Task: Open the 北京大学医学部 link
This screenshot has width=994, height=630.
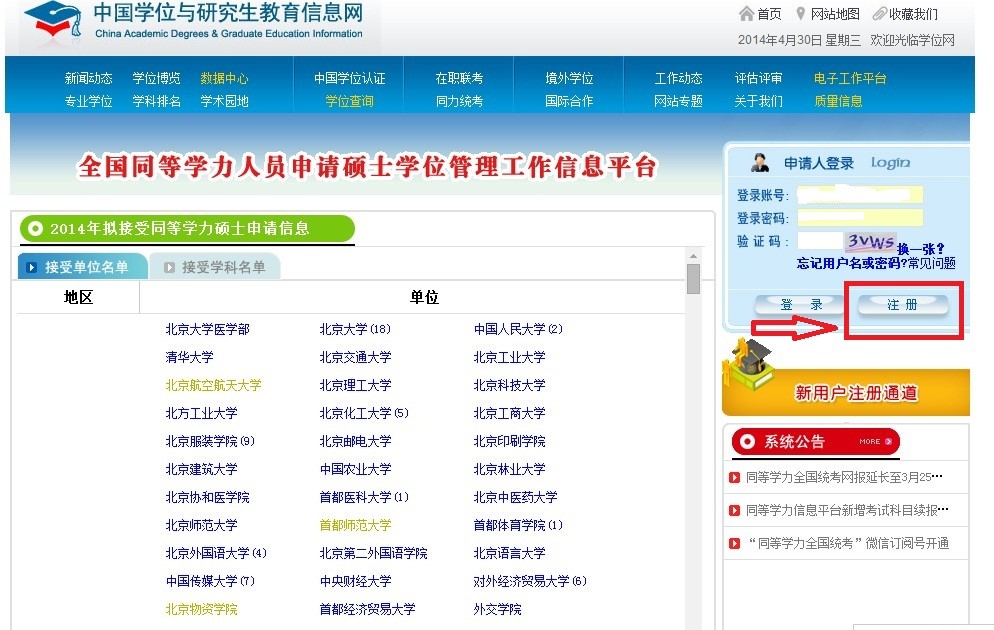Action: click(207, 329)
